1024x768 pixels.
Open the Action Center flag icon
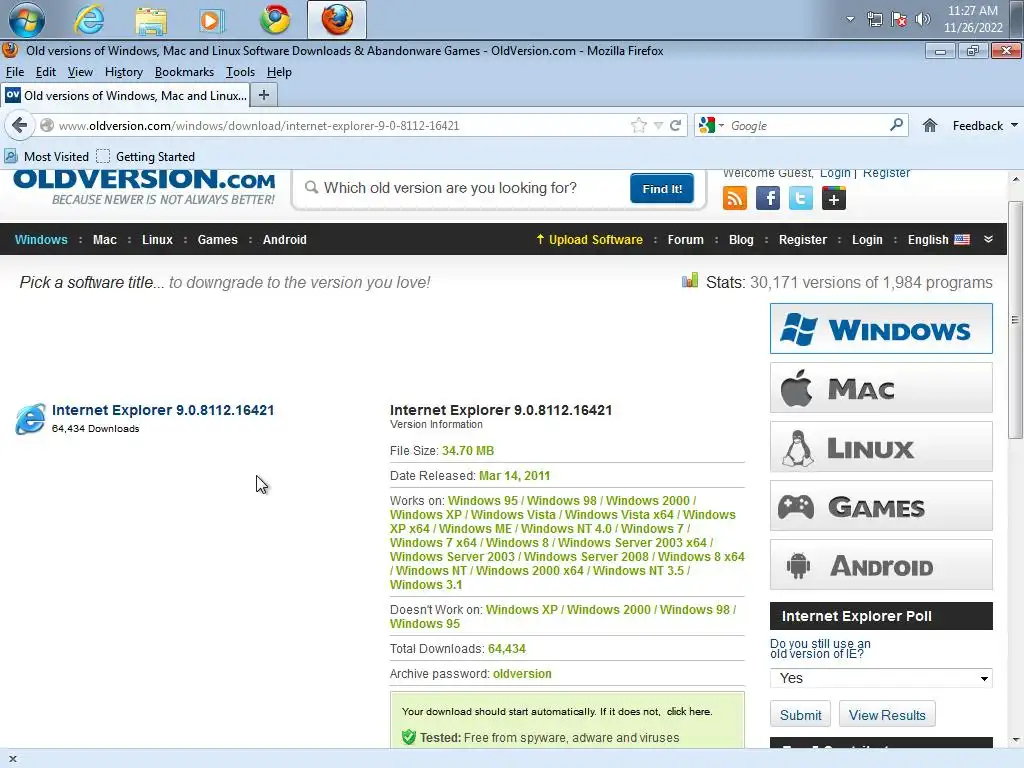coord(899,19)
